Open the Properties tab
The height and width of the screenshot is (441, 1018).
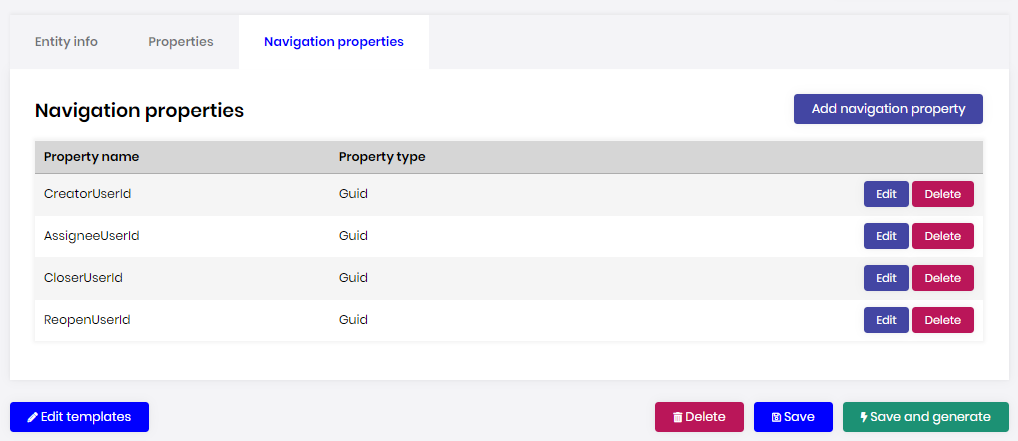[x=181, y=42]
